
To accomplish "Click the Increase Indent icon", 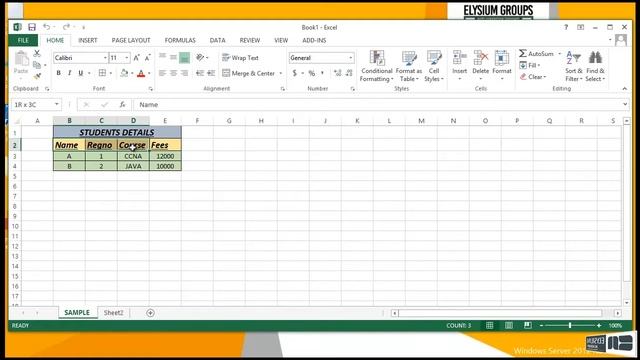I will [211, 73].
